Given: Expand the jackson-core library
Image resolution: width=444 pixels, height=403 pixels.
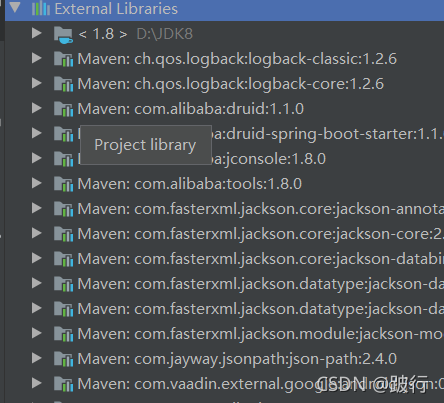Looking at the screenshot, I should [x=36, y=233].
